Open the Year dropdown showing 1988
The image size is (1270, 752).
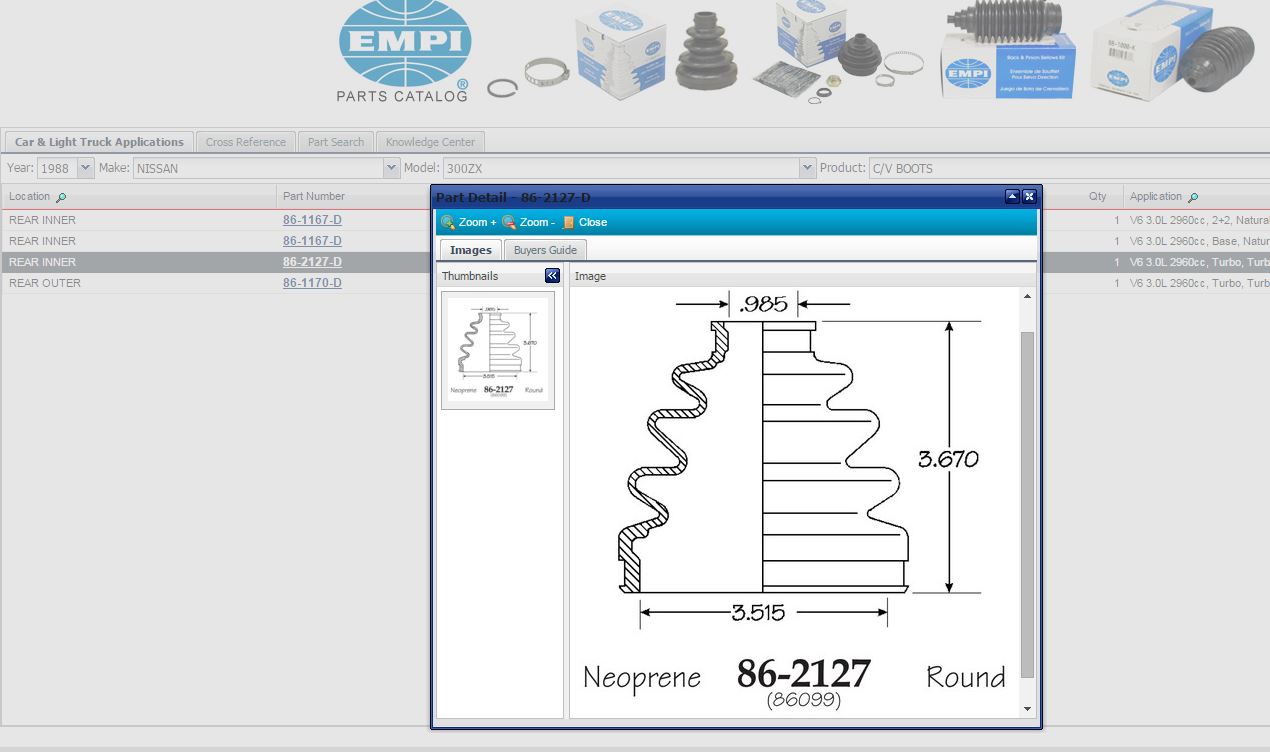[x=85, y=168]
